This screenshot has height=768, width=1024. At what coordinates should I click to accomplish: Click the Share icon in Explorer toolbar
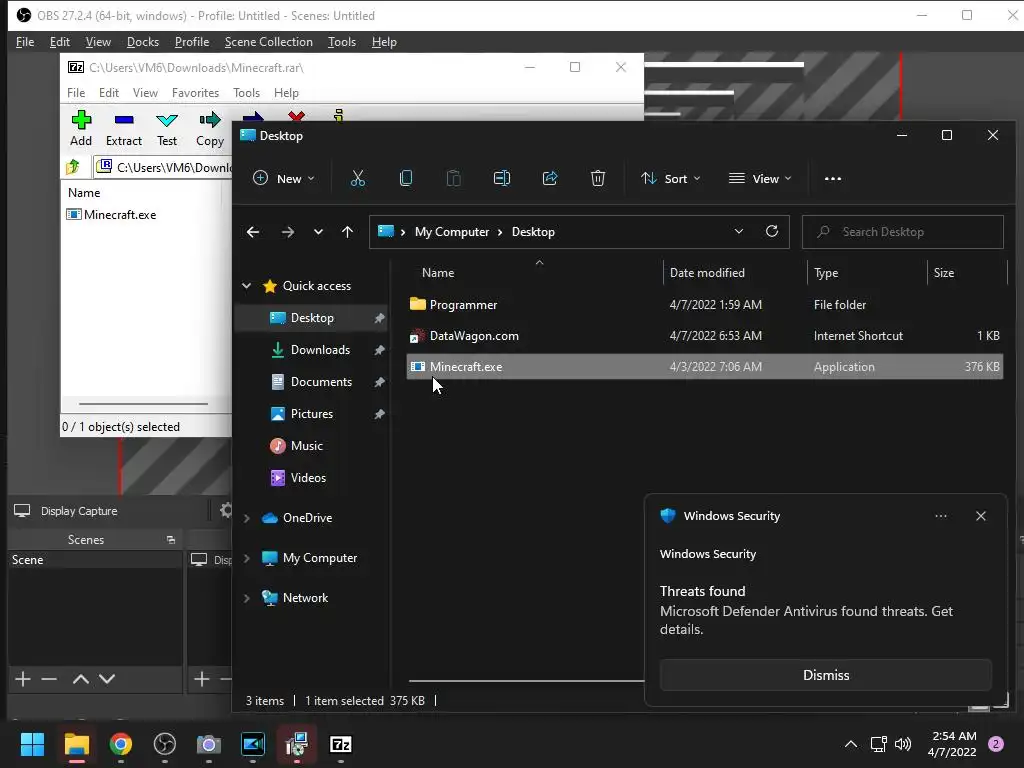coord(550,178)
